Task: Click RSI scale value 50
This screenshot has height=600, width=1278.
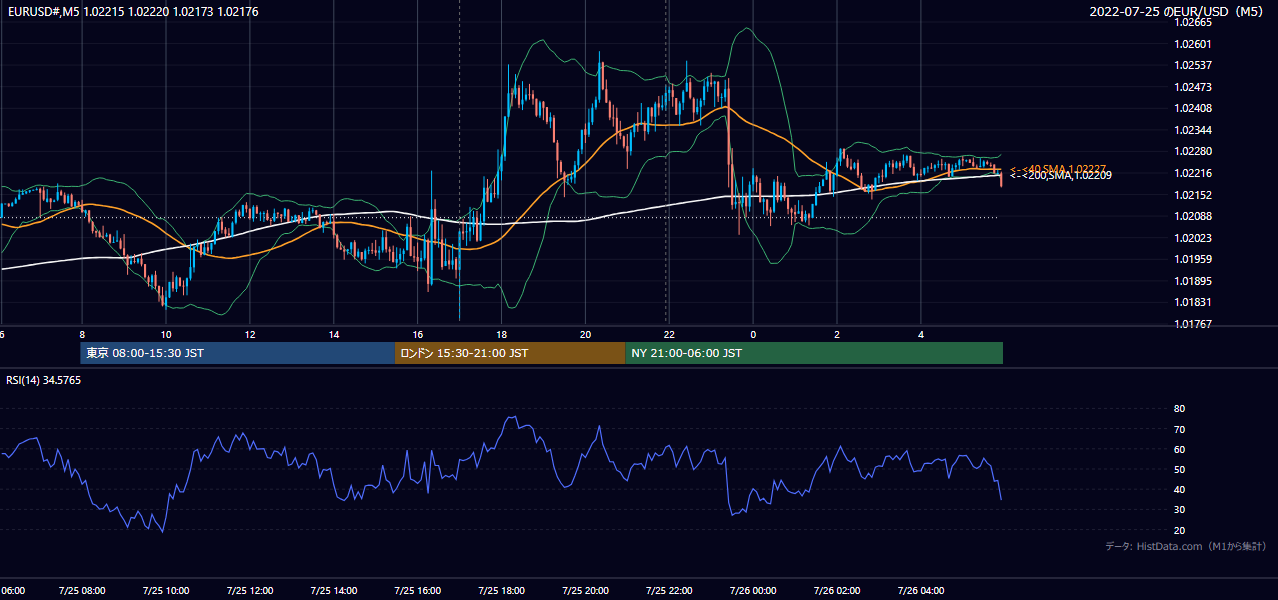Action: click(x=1179, y=469)
